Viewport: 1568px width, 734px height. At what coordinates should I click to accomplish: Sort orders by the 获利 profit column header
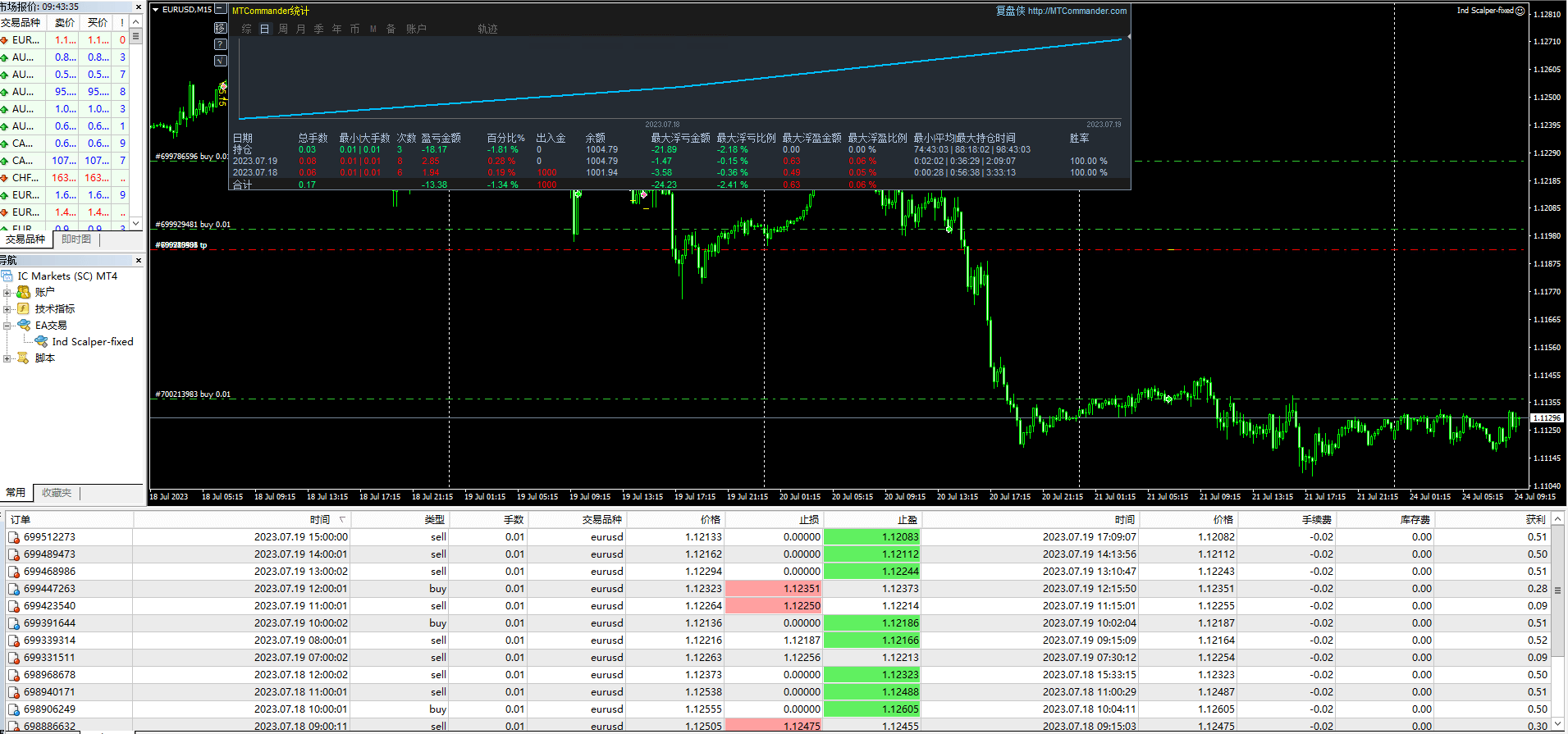pyautogui.click(x=1493, y=520)
